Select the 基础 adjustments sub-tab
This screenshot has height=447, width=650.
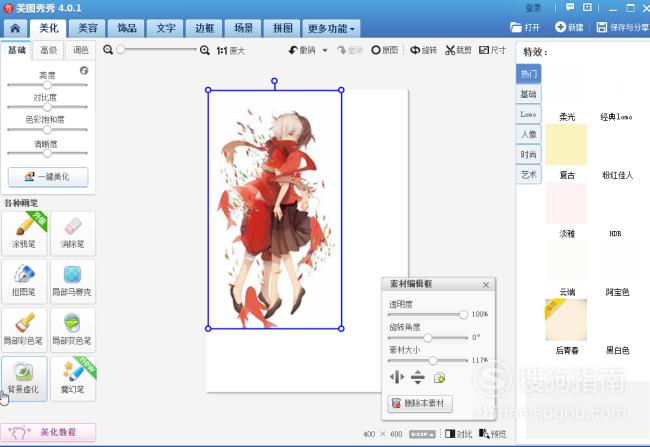[x=17, y=50]
